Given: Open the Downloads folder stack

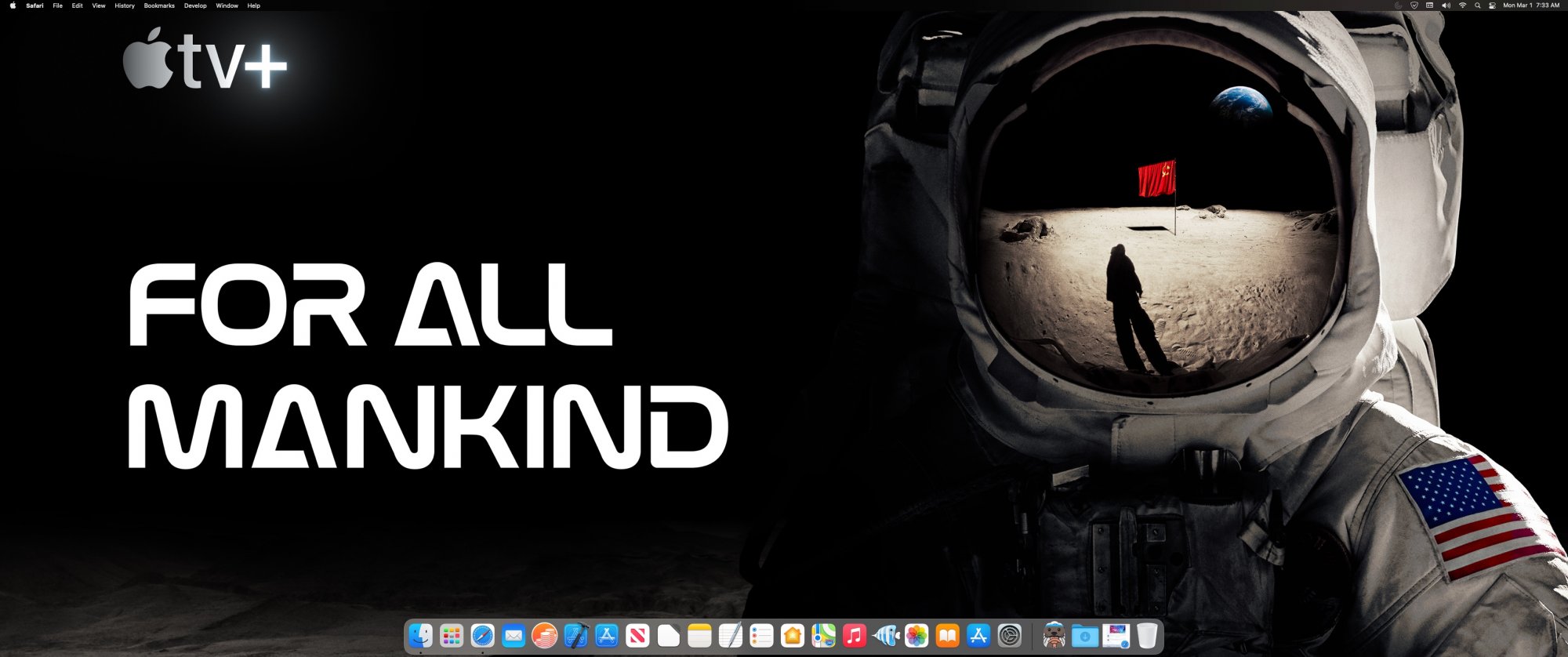Looking at the screenshot, I should (x=1085, y=635).
